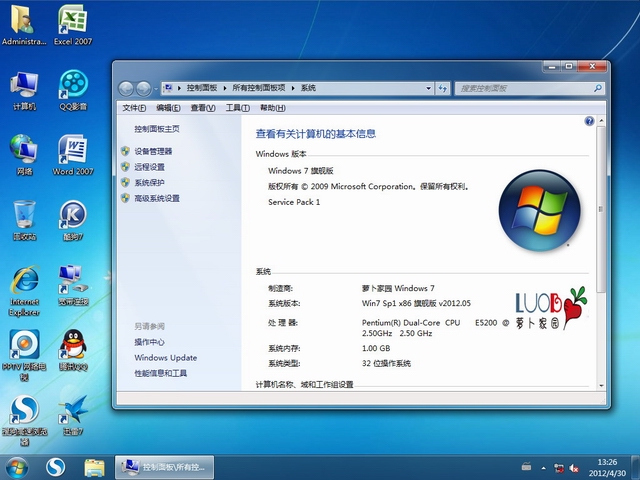Open 远程设置 link
640x480 pixels.
pyautogui.click(x=149, y=167)
